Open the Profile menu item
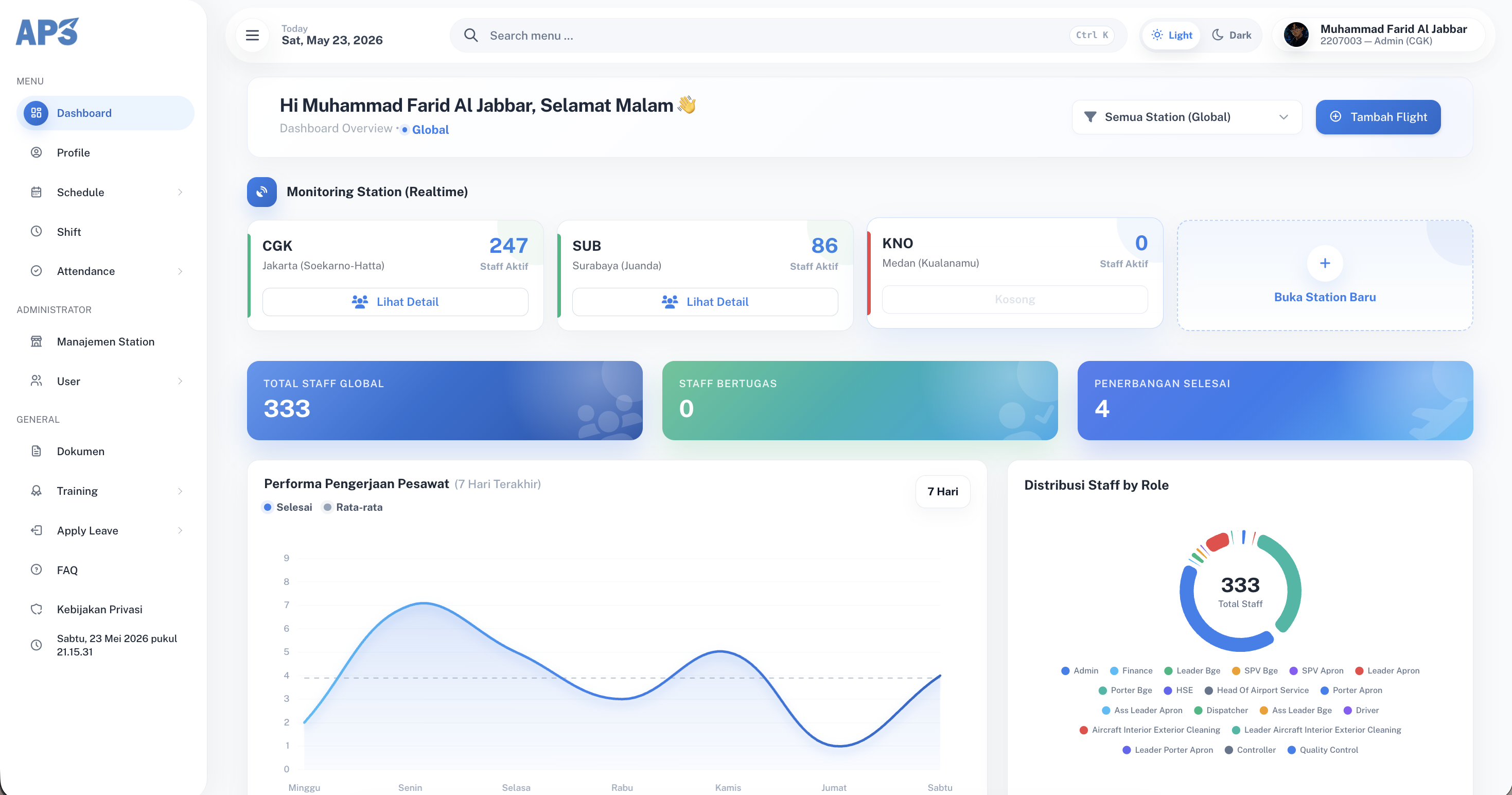This screenshot has width=1512, height=795. pyautogui.click(x=105, y=152)
